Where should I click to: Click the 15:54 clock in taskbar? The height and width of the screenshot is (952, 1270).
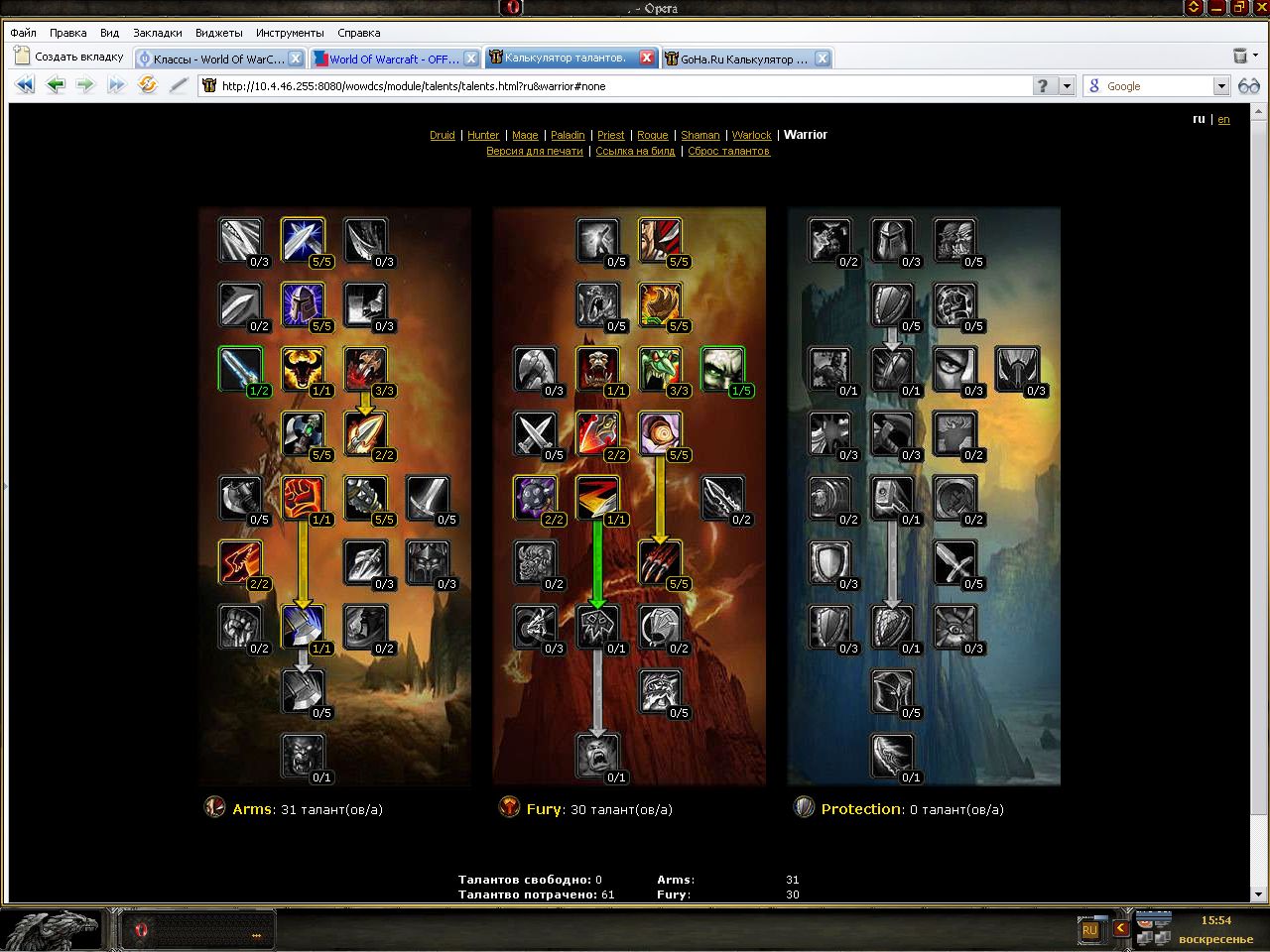click(1215, 920)
